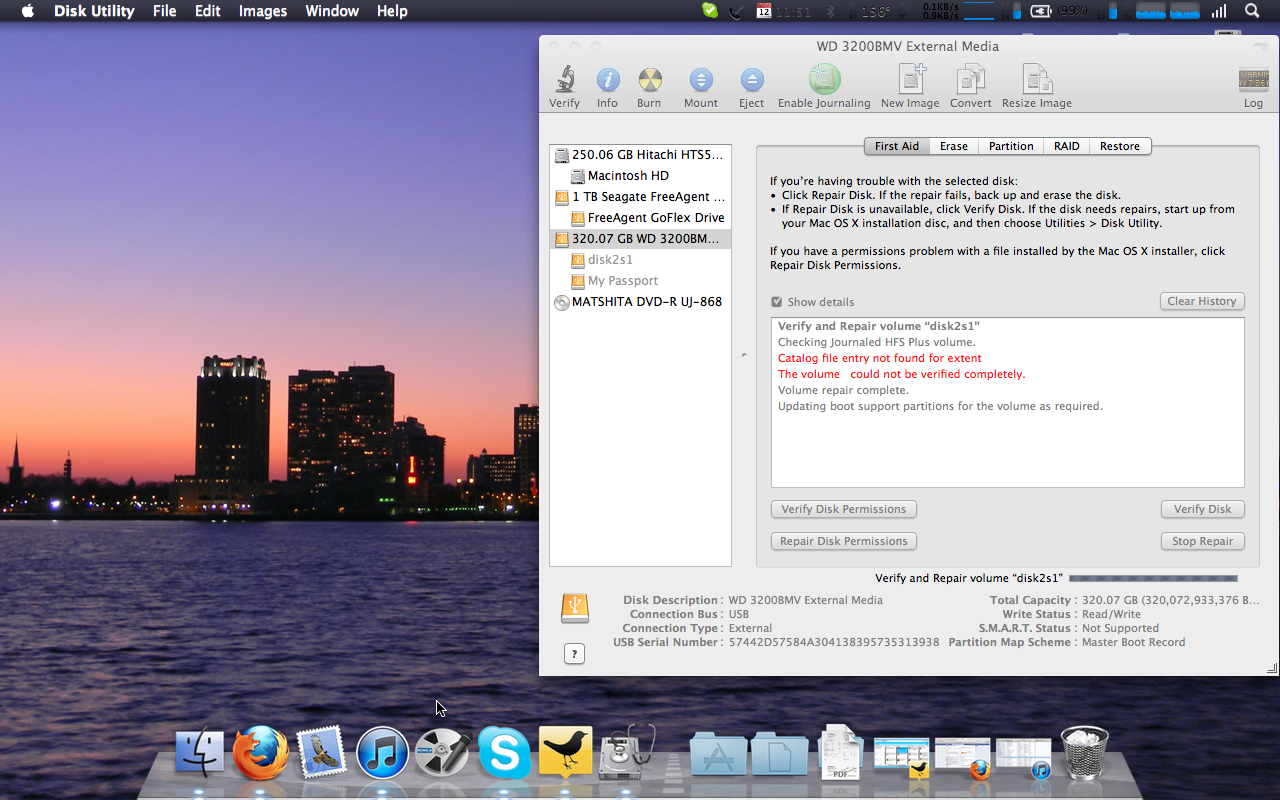Switch to the RAID tab
Screen dimensions: 1280x800
(1067, 146)
